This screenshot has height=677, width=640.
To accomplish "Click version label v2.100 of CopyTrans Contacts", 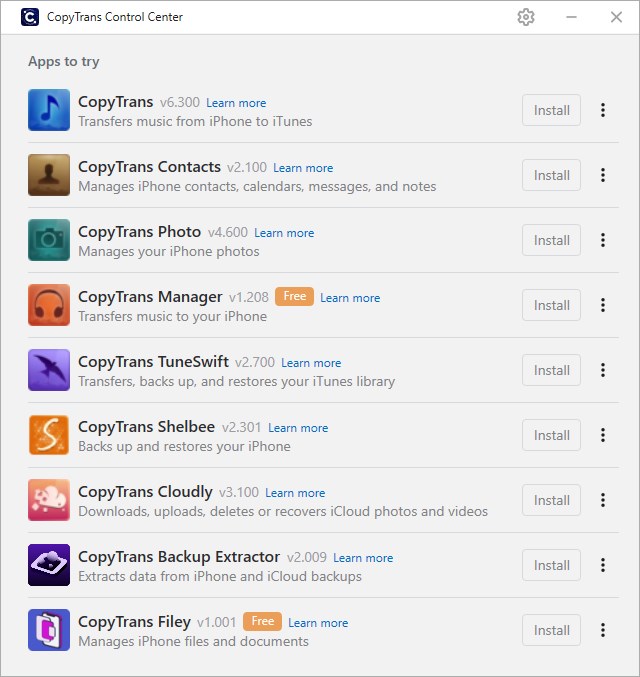I will click(x=247, y=167).
